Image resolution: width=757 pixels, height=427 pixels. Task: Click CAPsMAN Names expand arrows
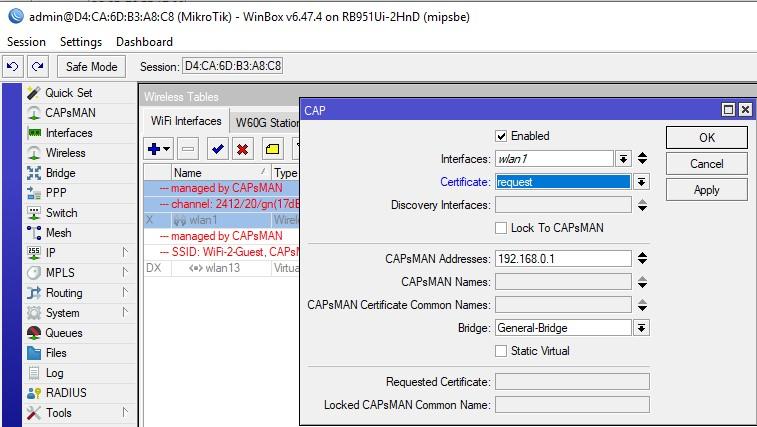643,282
